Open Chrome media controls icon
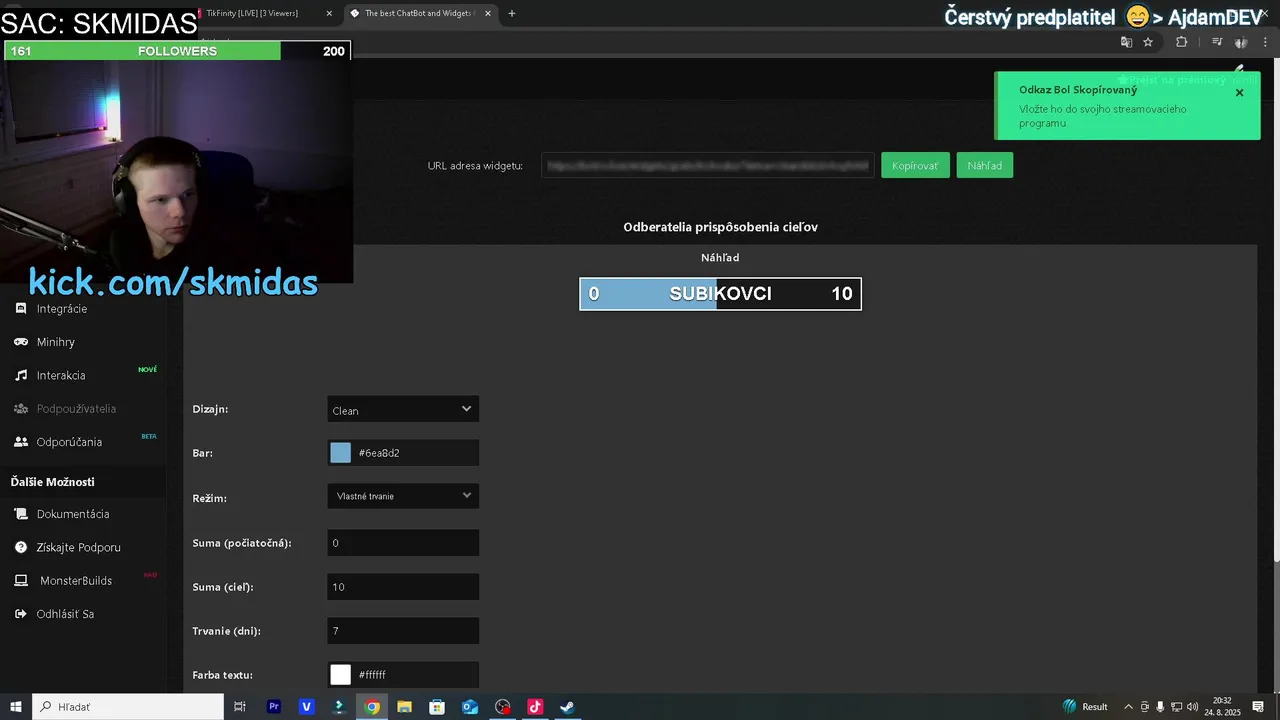The width and height of the screenshot is (1280, 720). pos(1217,42)
